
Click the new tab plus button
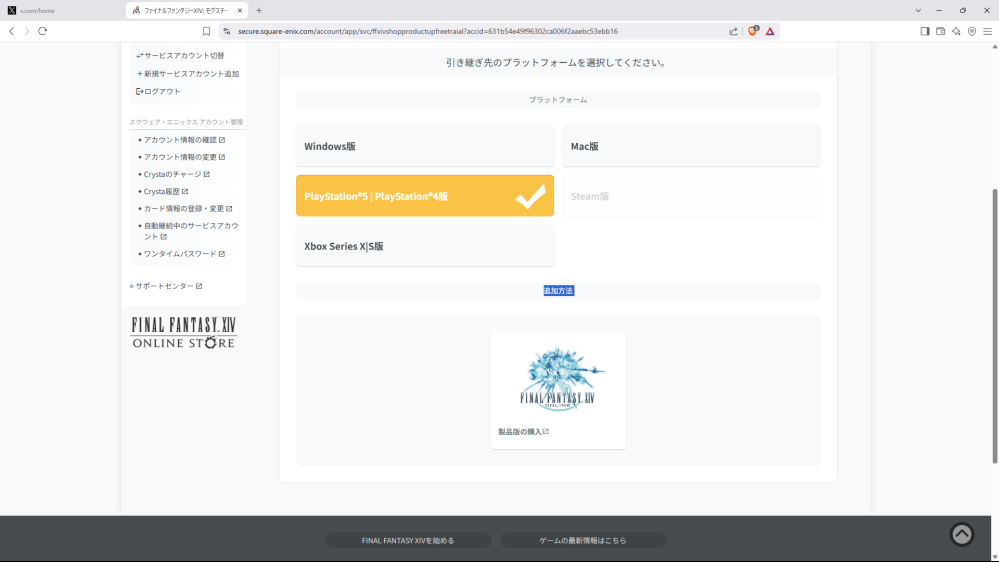[259, 10]
